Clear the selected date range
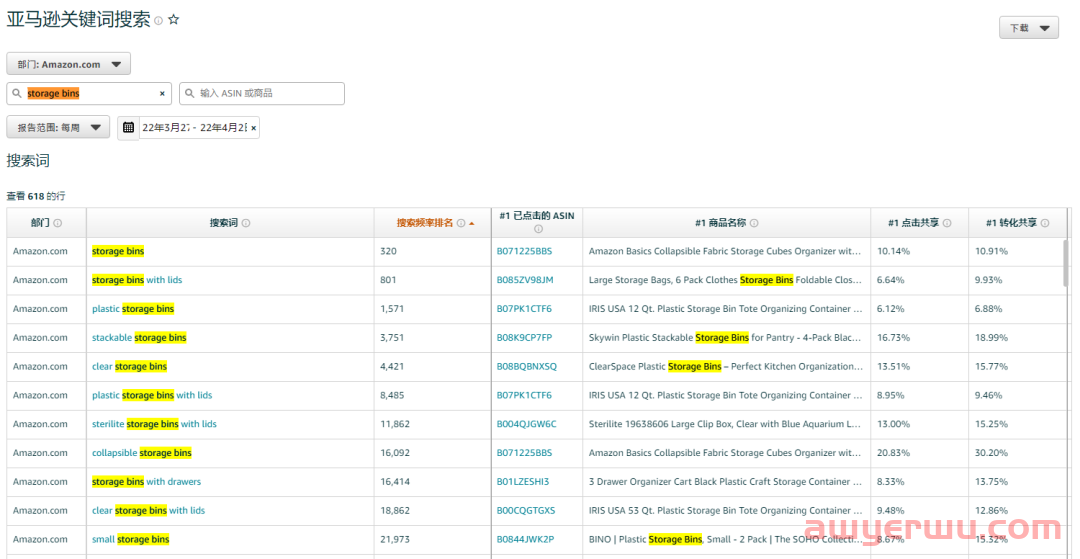 click(x=253, y=128)
